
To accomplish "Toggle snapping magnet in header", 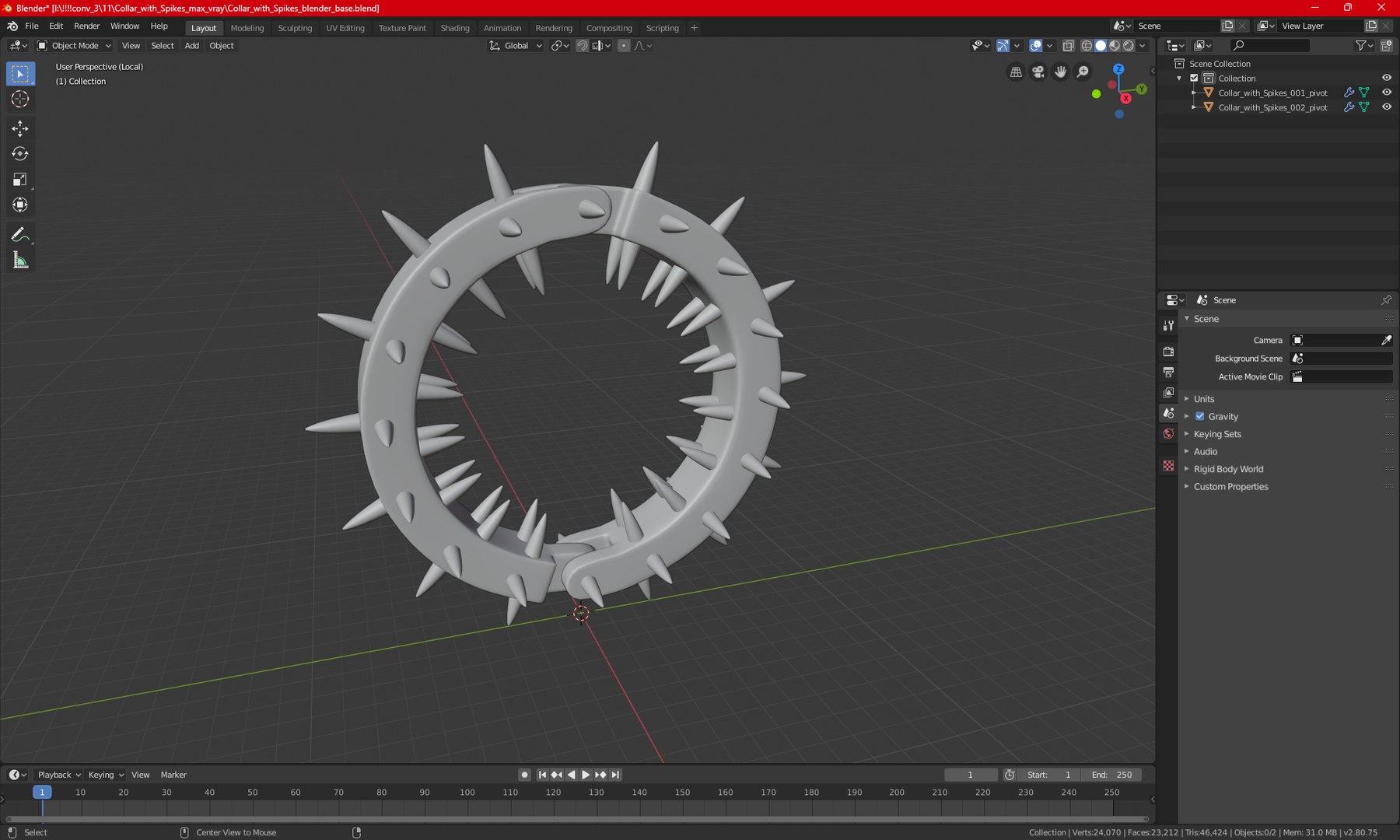I will [x=582, y=46].
